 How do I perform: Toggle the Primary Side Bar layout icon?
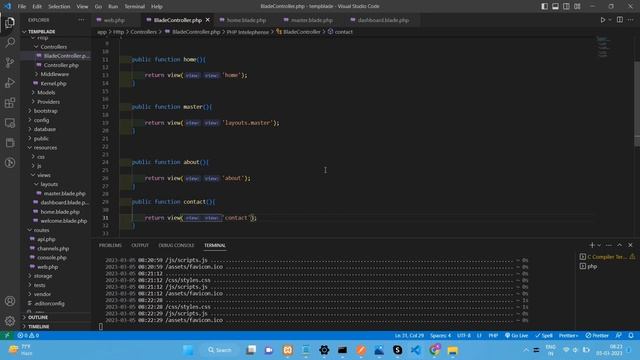tap(544, 6)
